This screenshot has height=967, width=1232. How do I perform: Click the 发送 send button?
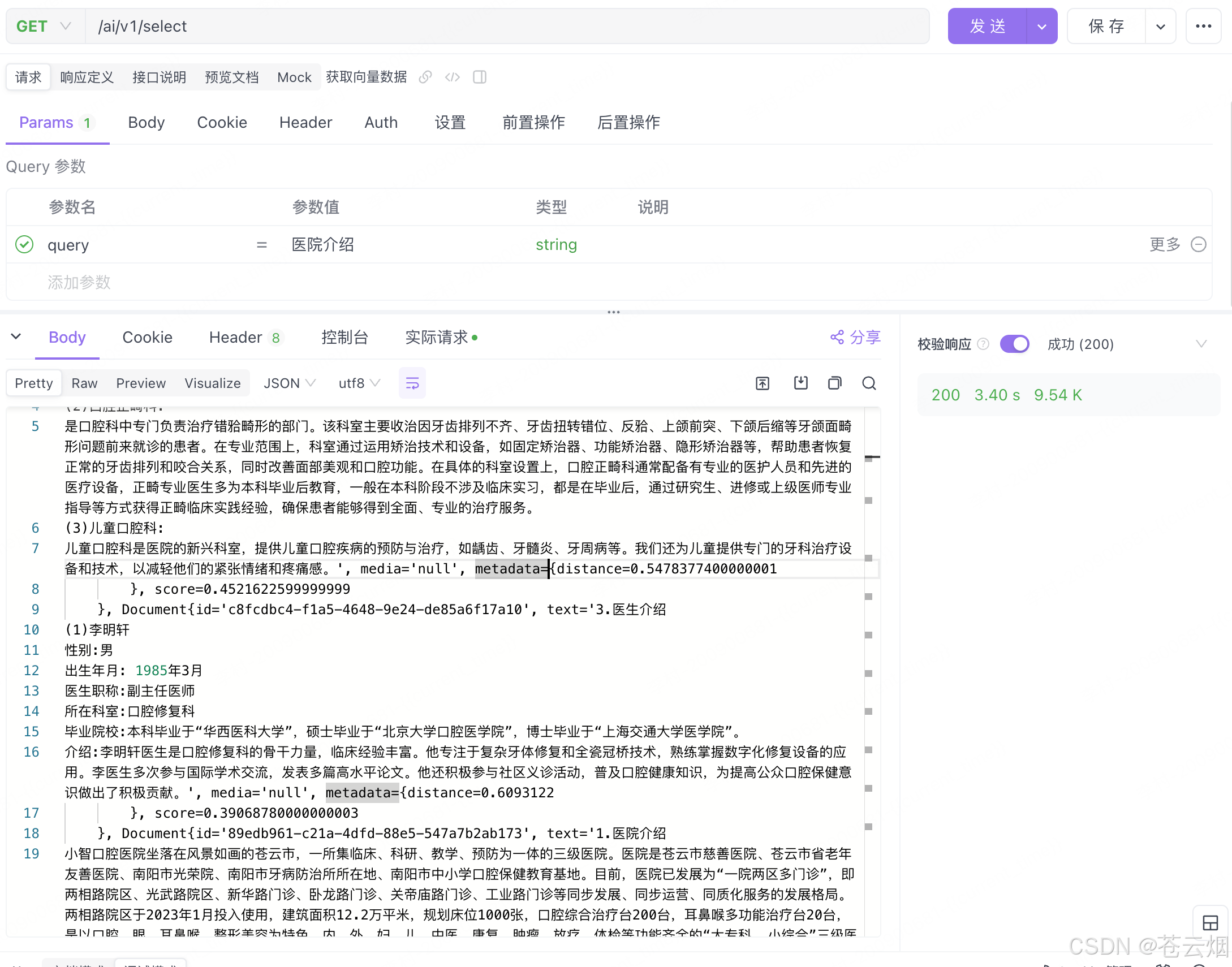[x=987, y=26]
